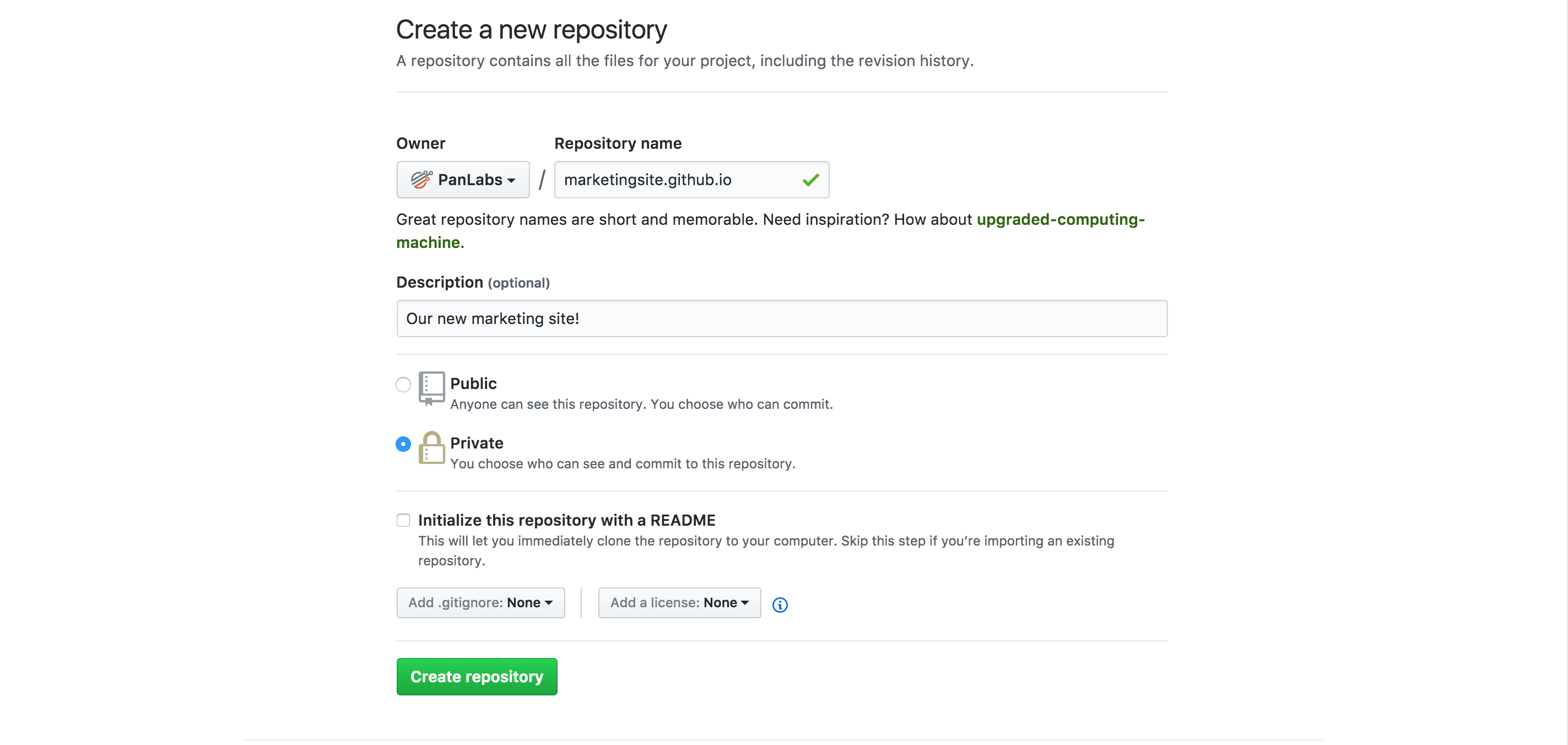Click the Initialize this repository with a README label

[x=567, y=520]
